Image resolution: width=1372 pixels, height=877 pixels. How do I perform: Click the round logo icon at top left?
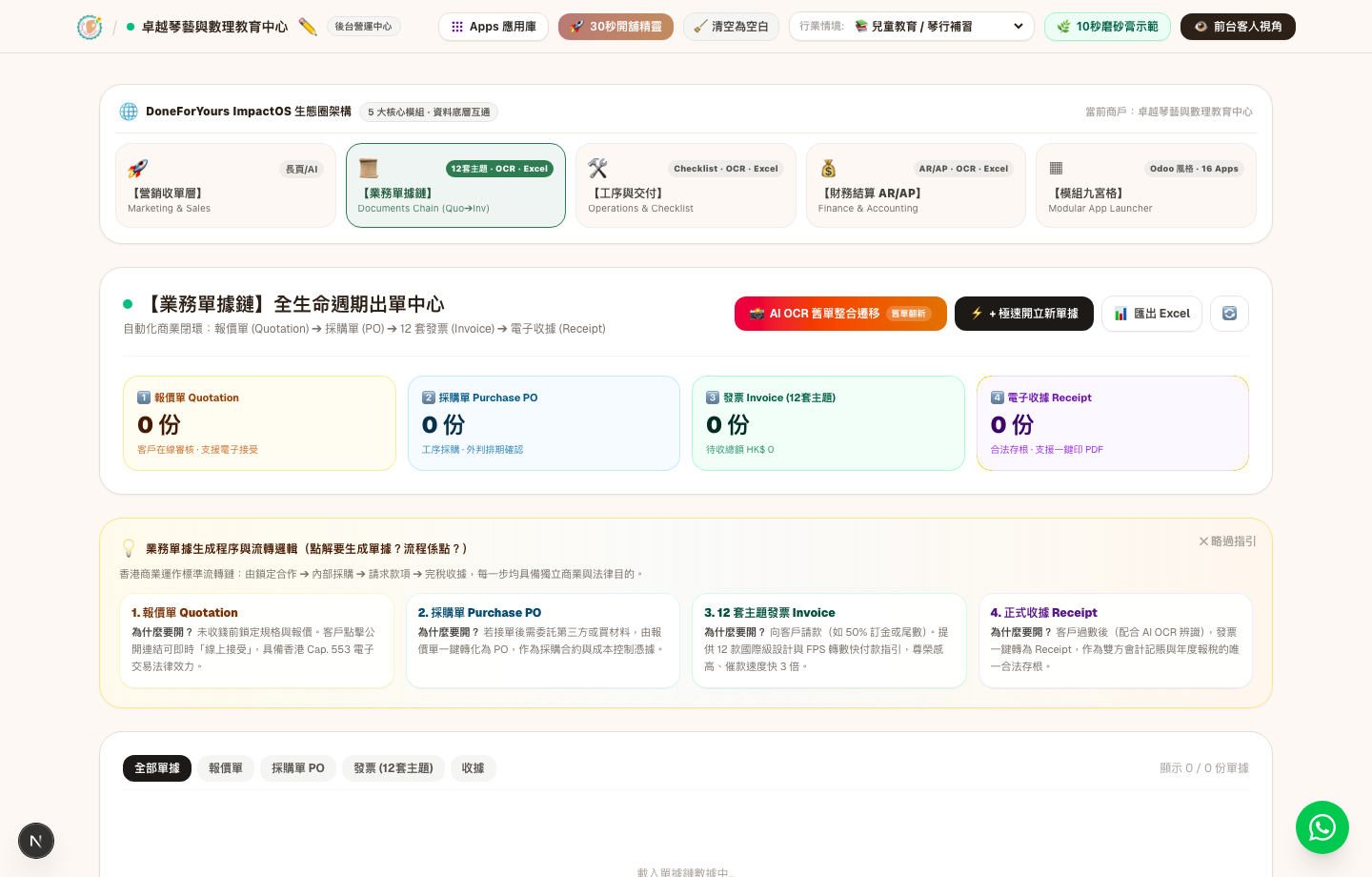coord(90,27)
